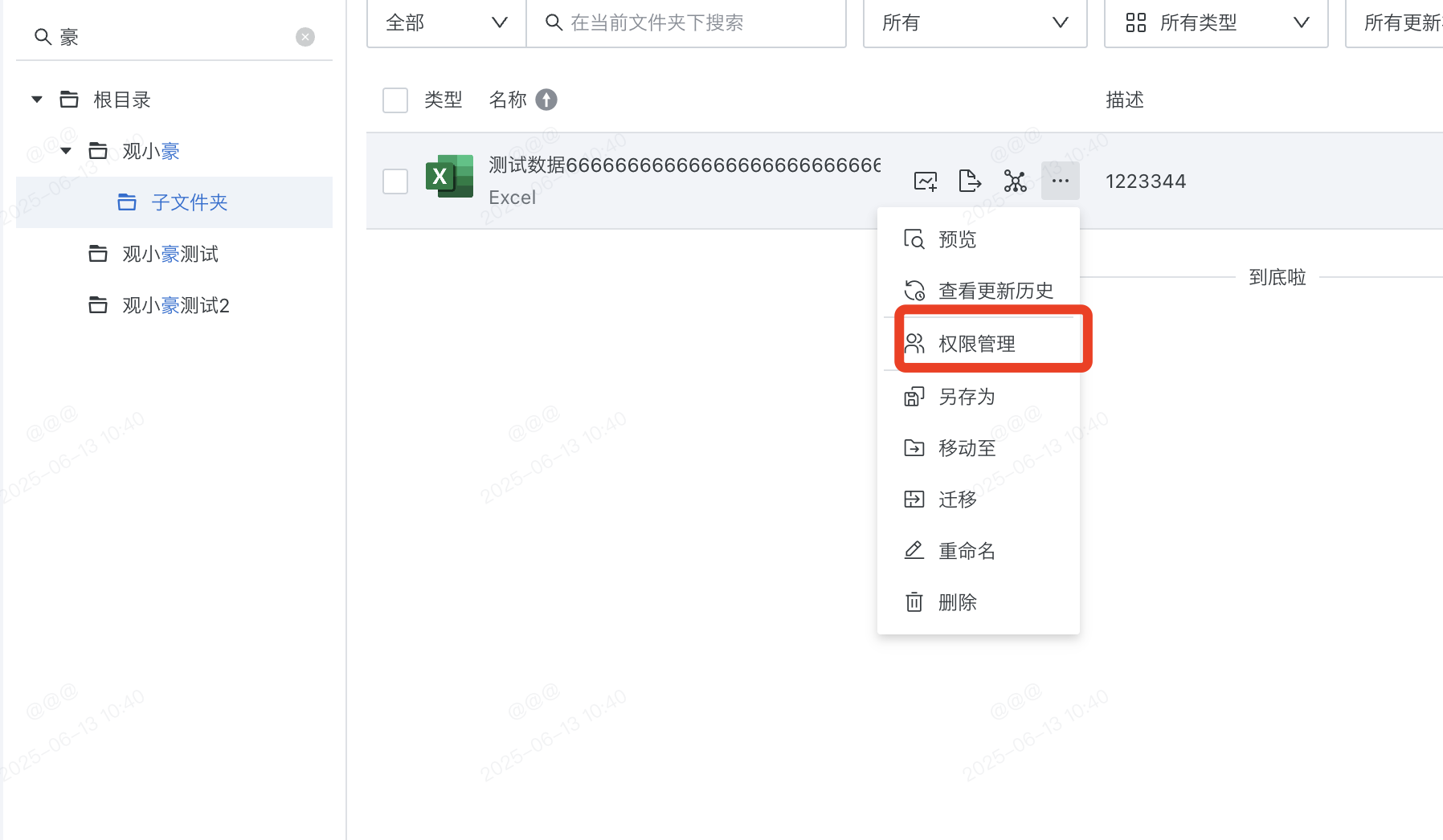
Task: Click the more options ellipsis button
Action: click(1061, 181)
